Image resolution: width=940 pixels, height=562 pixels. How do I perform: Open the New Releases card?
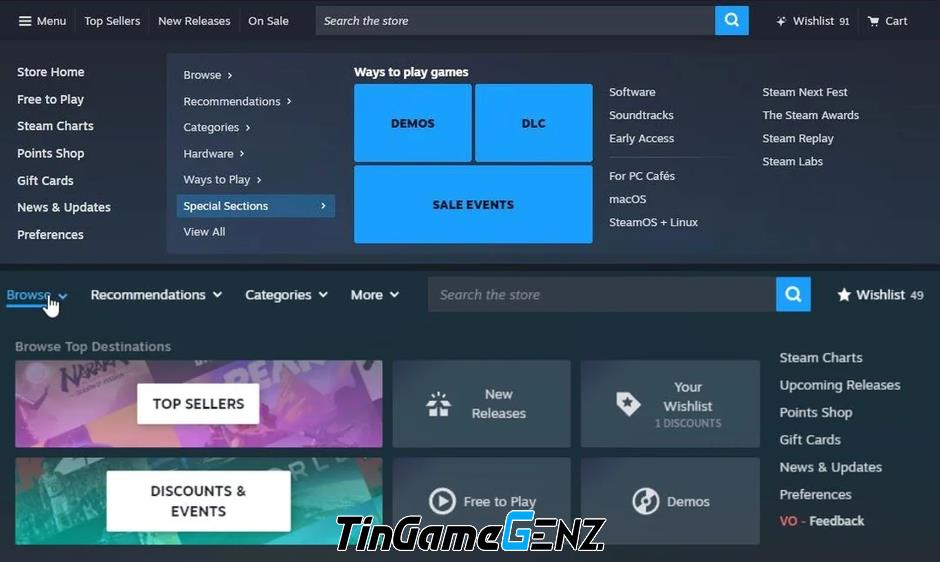click(481, 404)
